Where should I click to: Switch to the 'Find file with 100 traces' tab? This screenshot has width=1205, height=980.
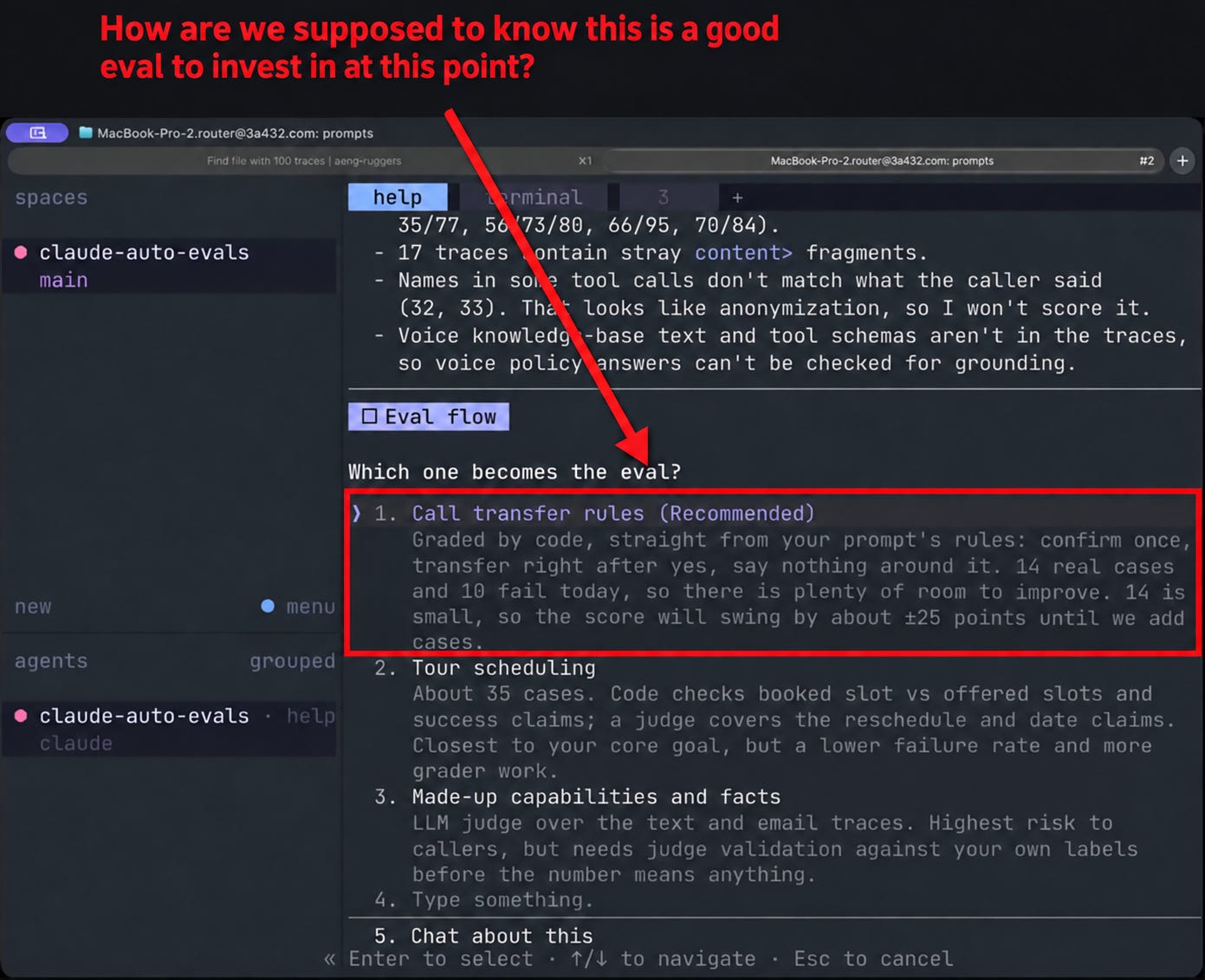pyautogui.click(x=304, y=160)
